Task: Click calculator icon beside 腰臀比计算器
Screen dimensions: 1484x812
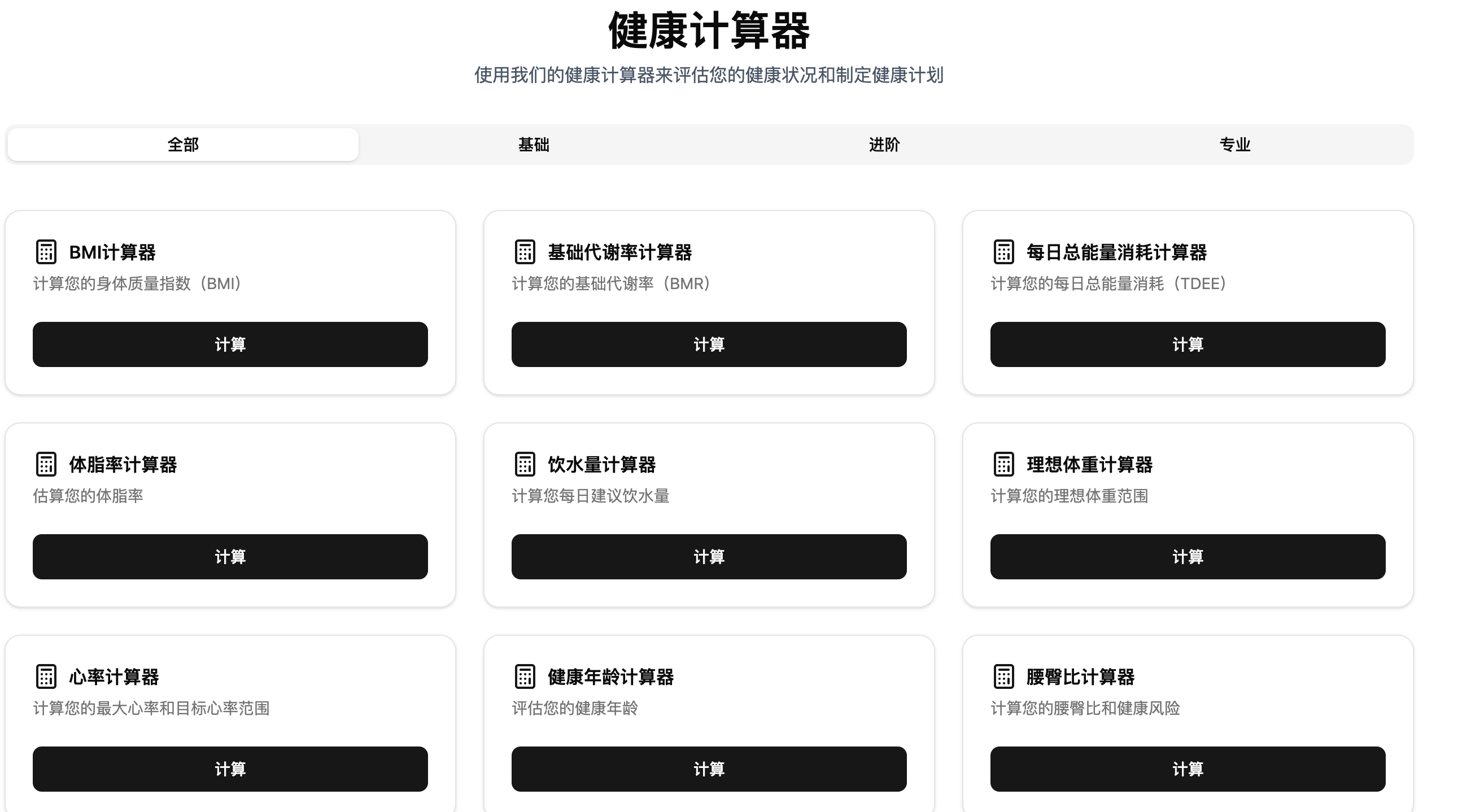Action: tap(1003, 676)
